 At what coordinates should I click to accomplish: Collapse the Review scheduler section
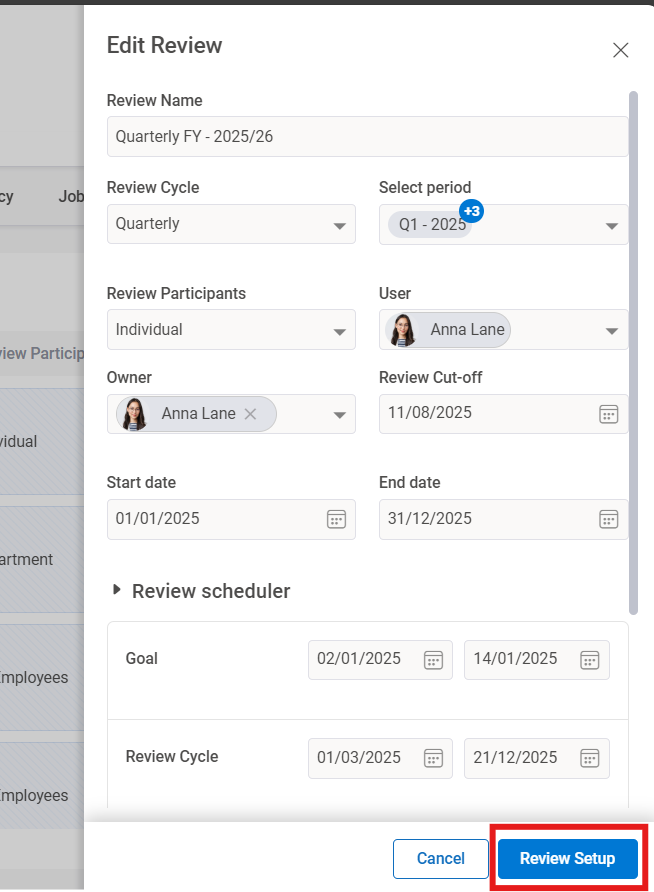pos(118,591)
